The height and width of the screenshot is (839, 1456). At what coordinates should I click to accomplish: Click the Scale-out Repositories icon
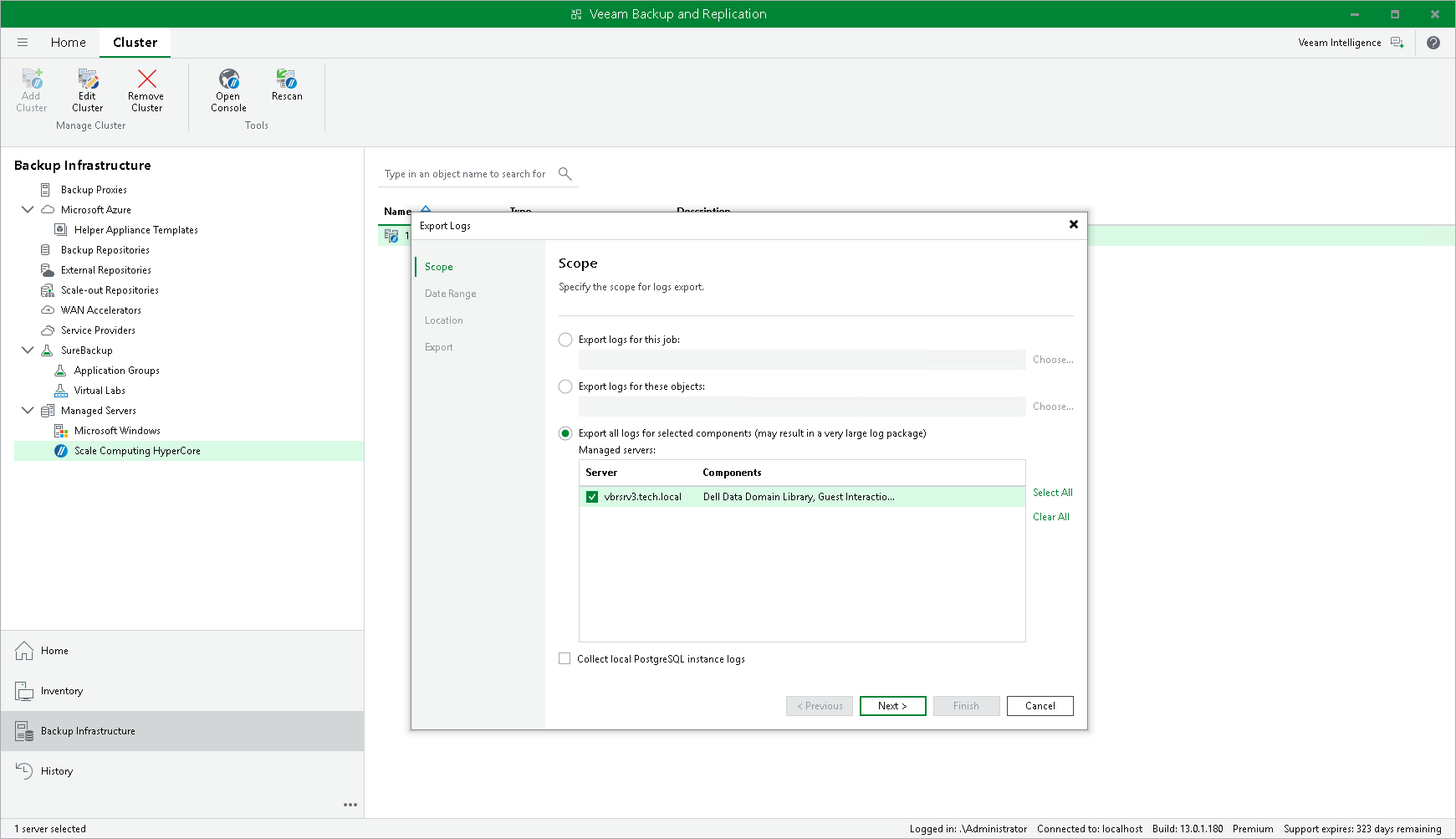coord(48,290)
